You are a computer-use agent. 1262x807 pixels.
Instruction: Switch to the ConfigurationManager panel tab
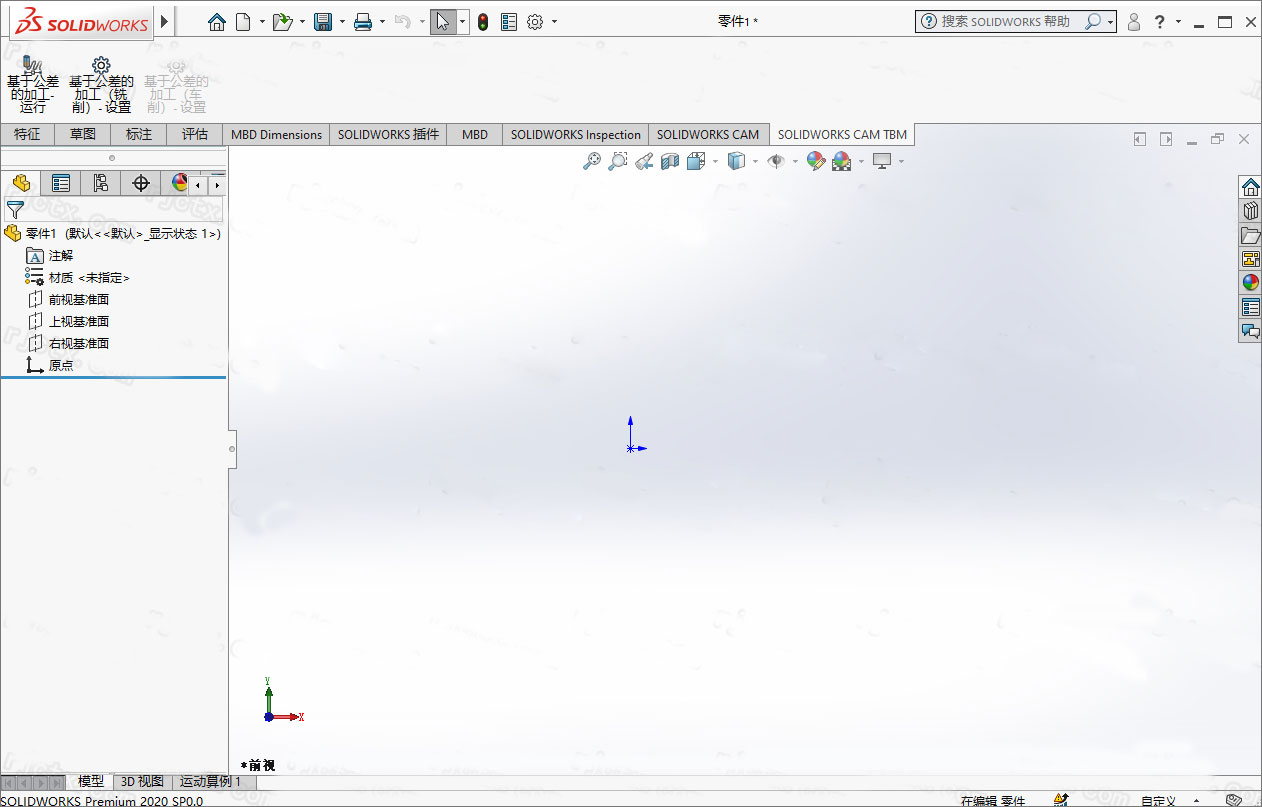point(99,183)
